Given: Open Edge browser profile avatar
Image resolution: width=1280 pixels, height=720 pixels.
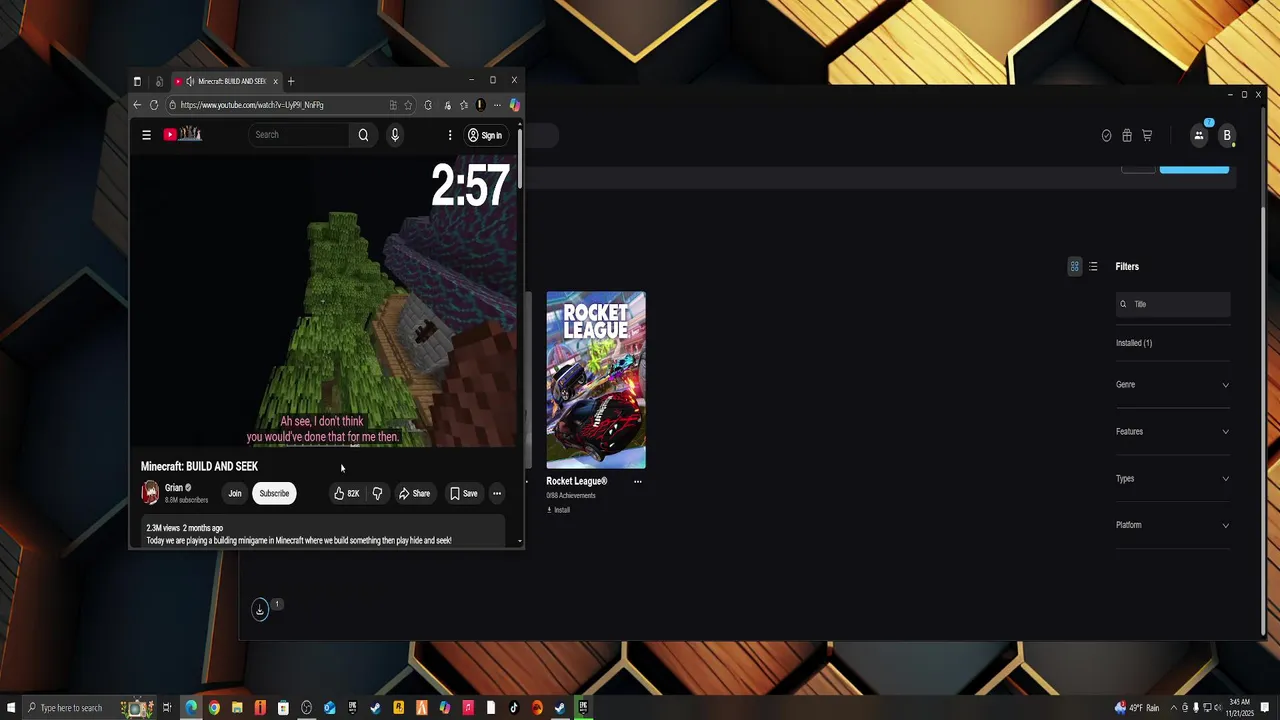Looking at the screenshot, I should coord(480,105).
